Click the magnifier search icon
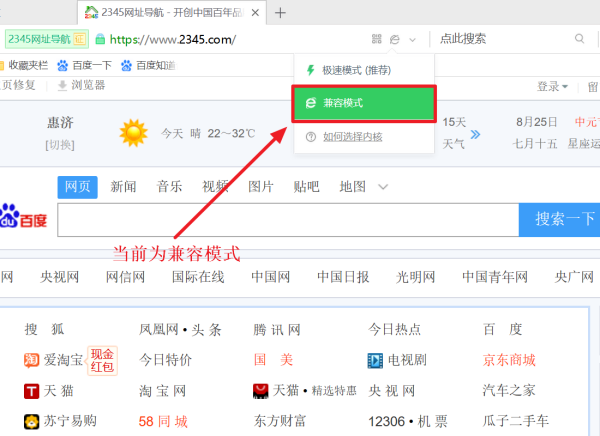Viewport: 600px width, 436px height. pos(579,39)
